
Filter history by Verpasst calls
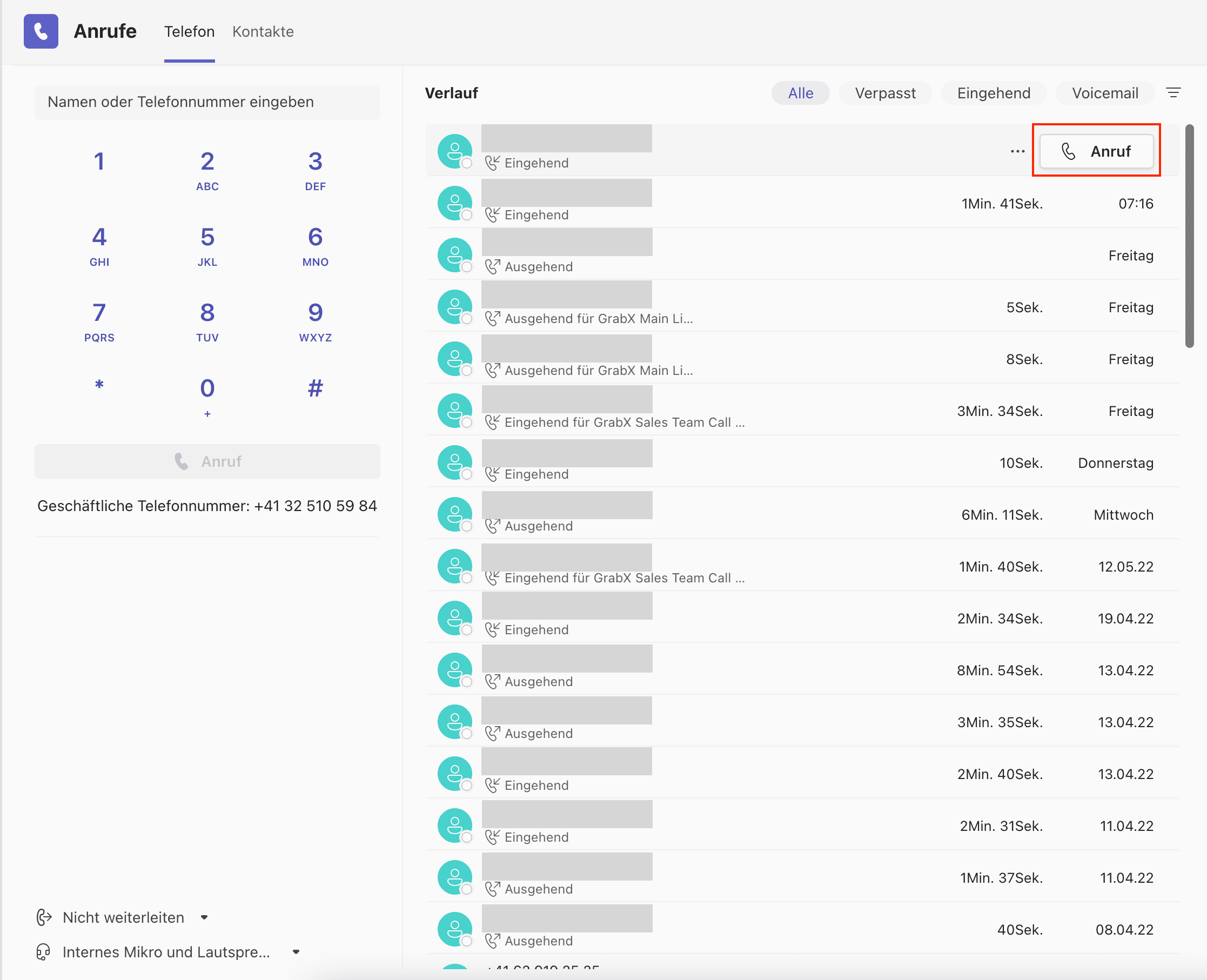coord(884,93)
